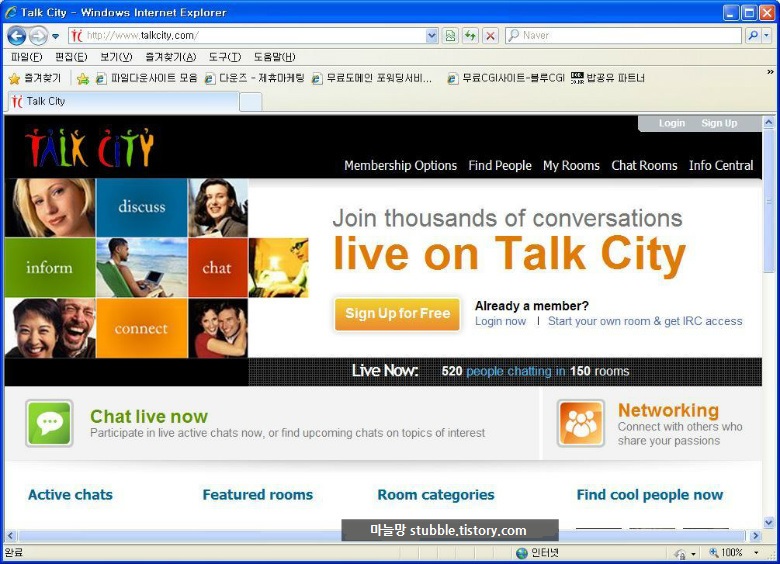Open the 무료CGI사이트-블루CGI bookmark

pos(506,78)
